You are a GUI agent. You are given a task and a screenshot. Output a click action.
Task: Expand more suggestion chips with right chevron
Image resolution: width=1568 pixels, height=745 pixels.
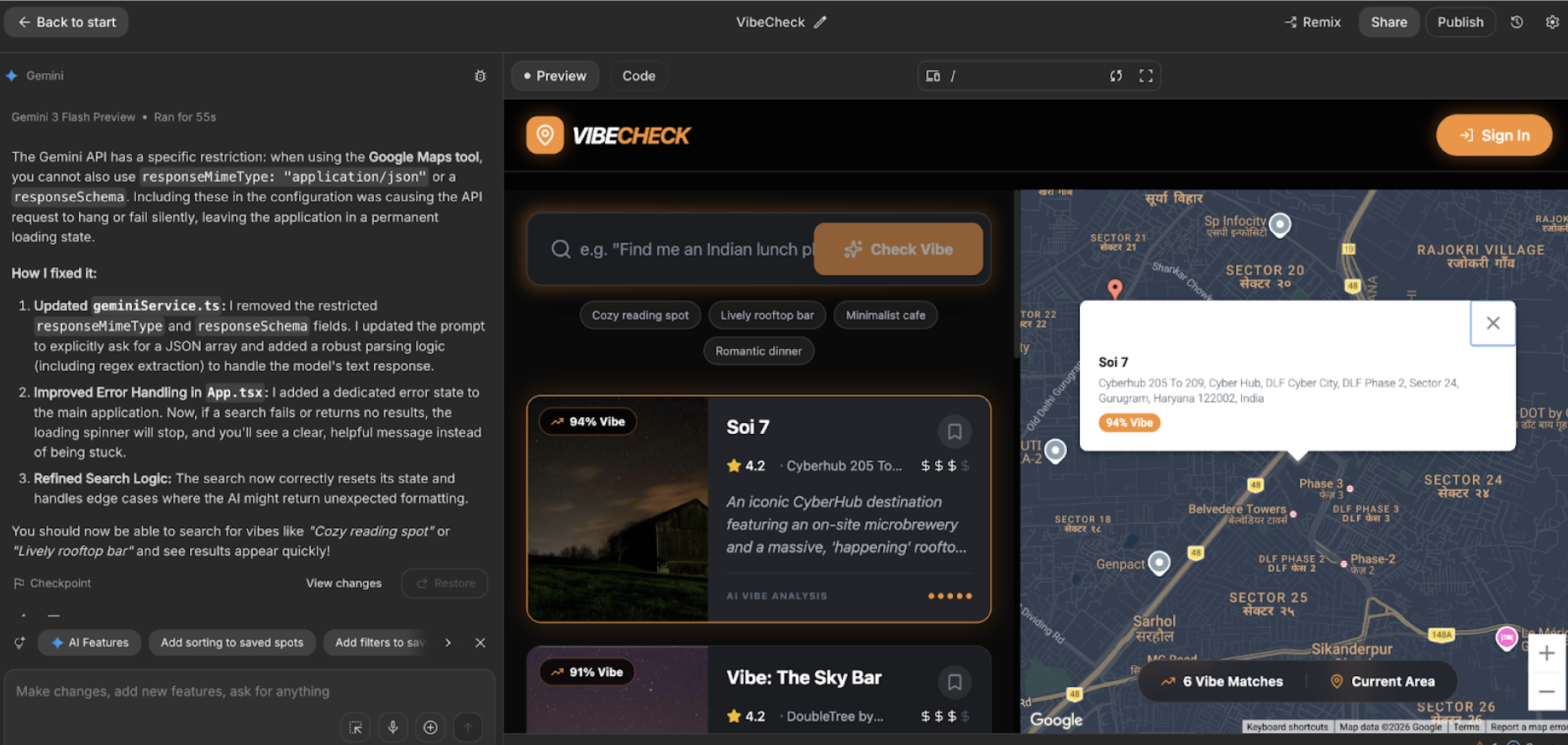pyautogui.click(x=448, y=642)
